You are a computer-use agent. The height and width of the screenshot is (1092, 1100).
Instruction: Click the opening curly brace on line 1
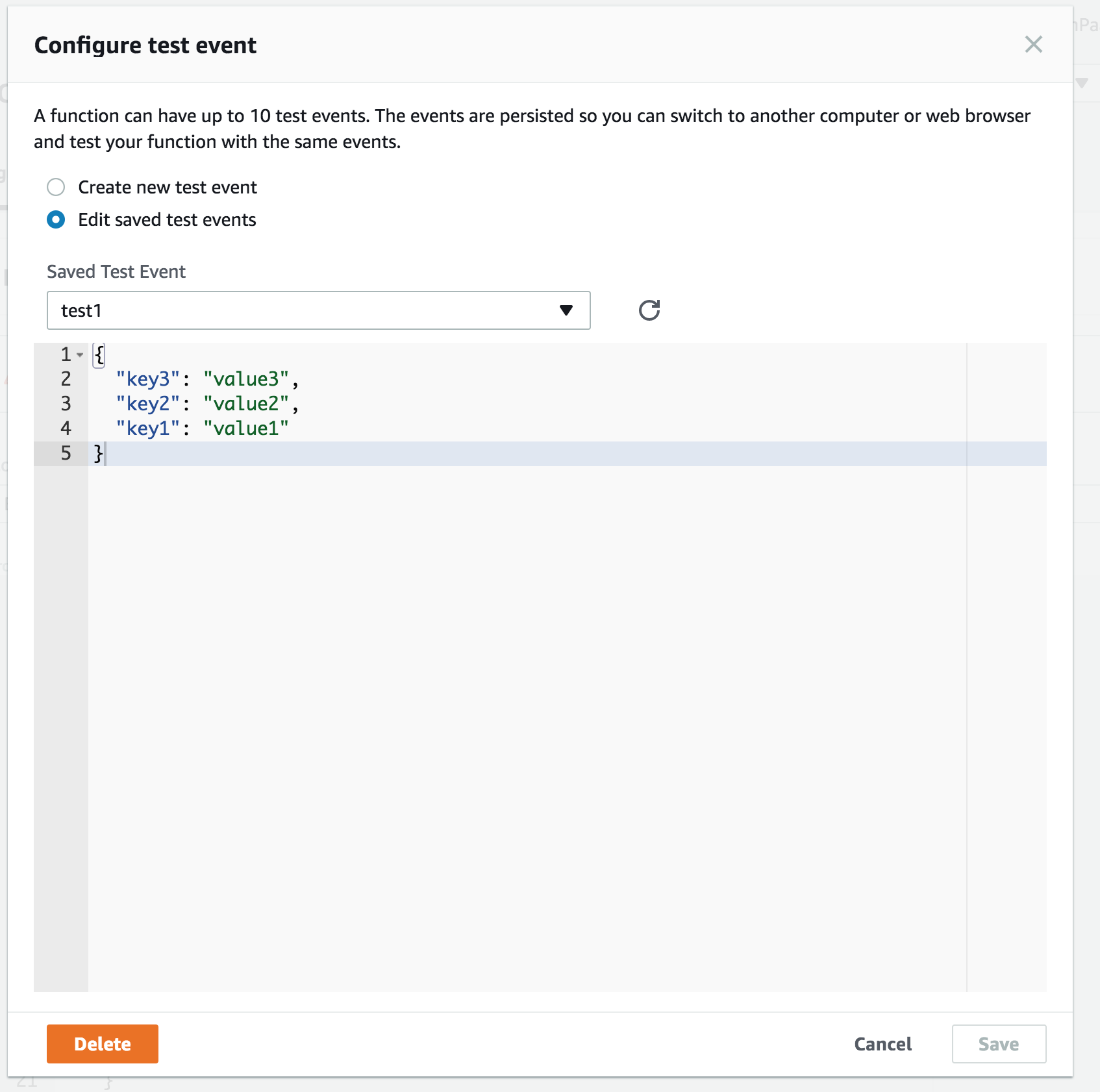click(x=99, y=354)
